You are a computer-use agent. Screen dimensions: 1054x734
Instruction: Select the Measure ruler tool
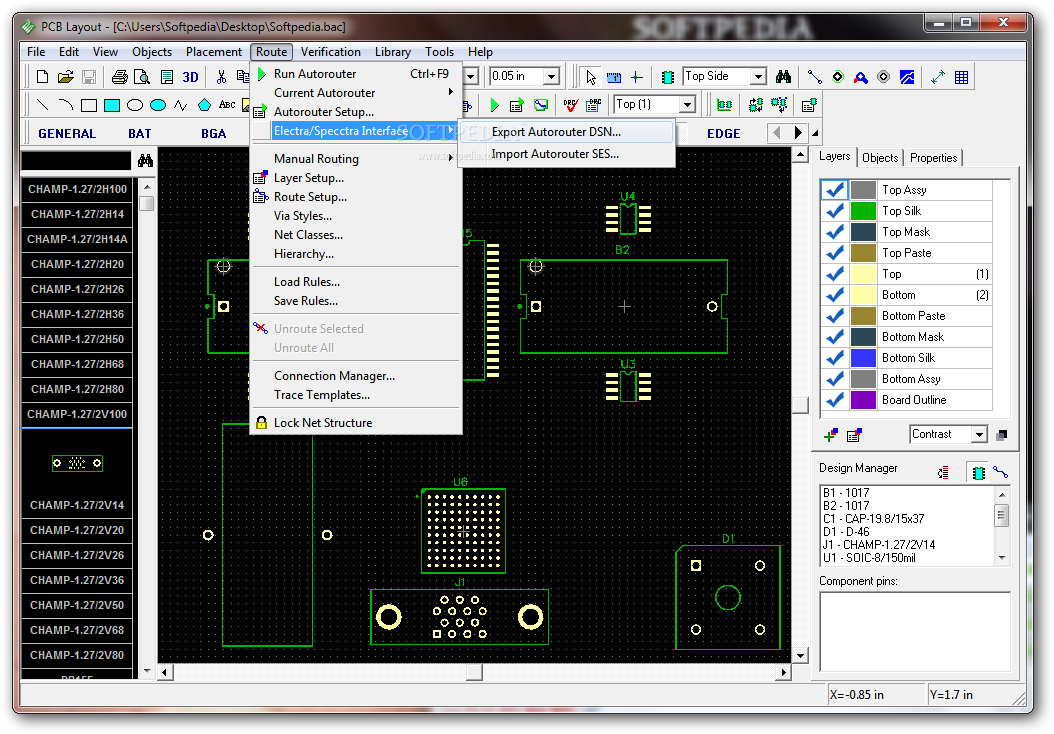pos(614,77)
